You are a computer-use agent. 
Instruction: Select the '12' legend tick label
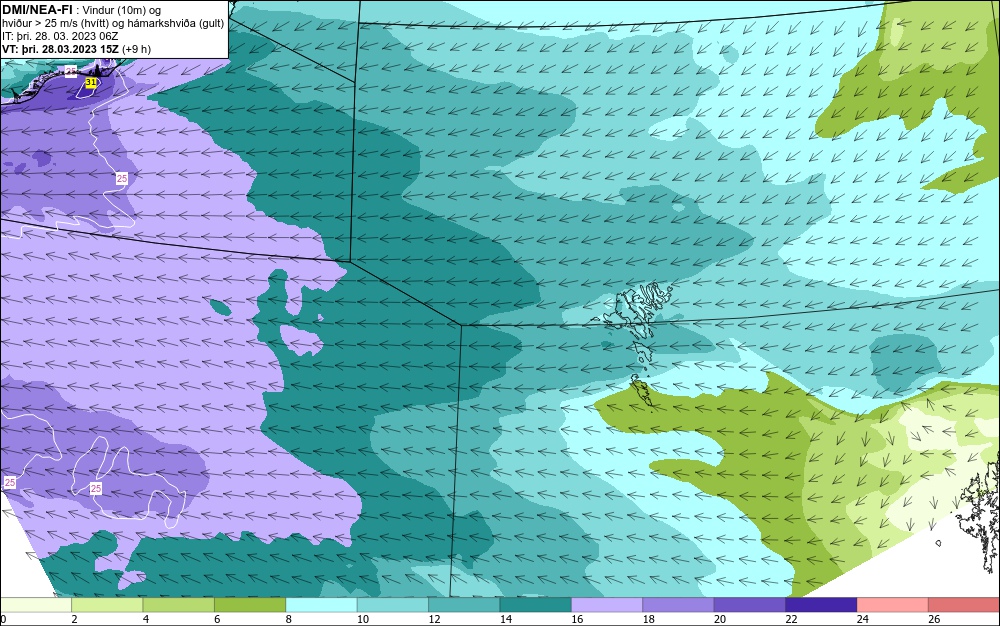(x=434, y=619)
